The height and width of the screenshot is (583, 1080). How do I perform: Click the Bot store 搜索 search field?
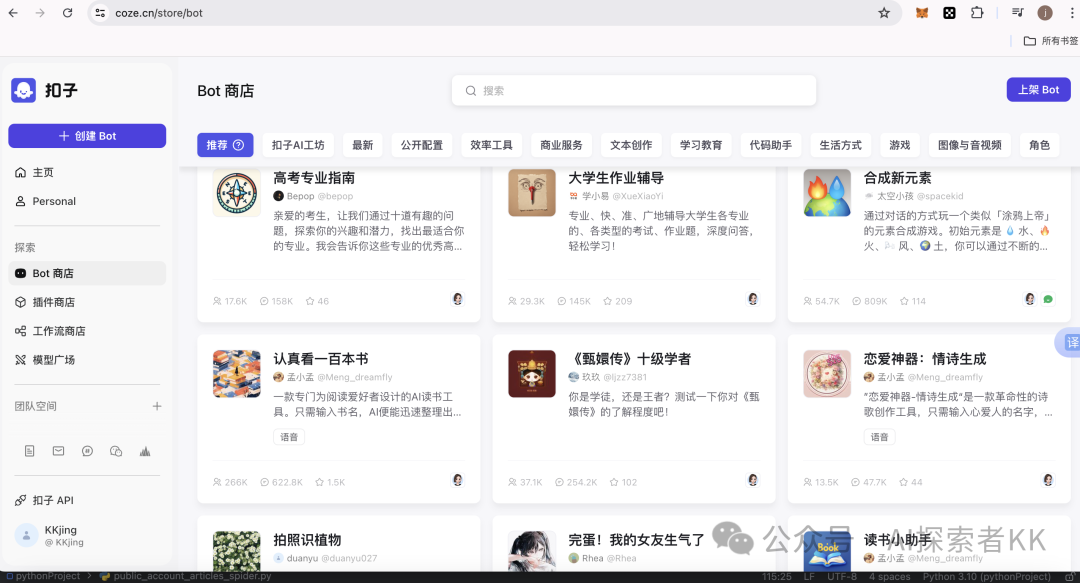click(634, 90)
